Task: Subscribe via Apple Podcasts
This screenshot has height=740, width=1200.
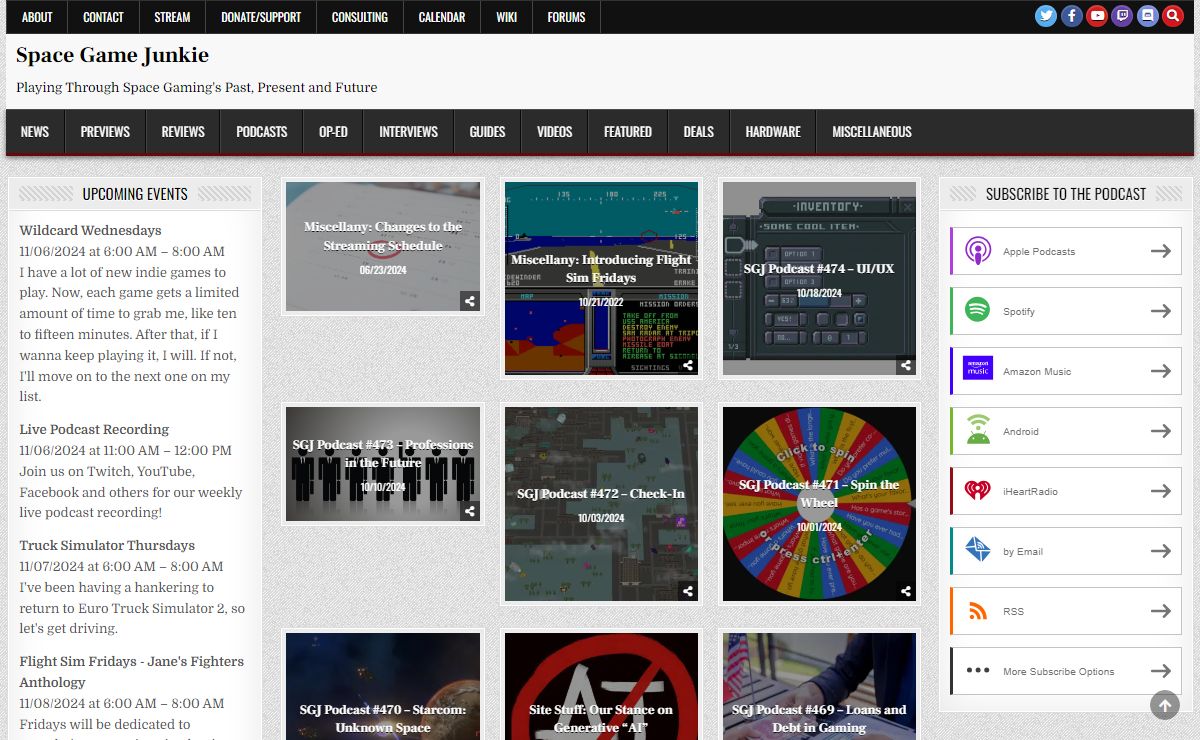Action: [1065, 251]
